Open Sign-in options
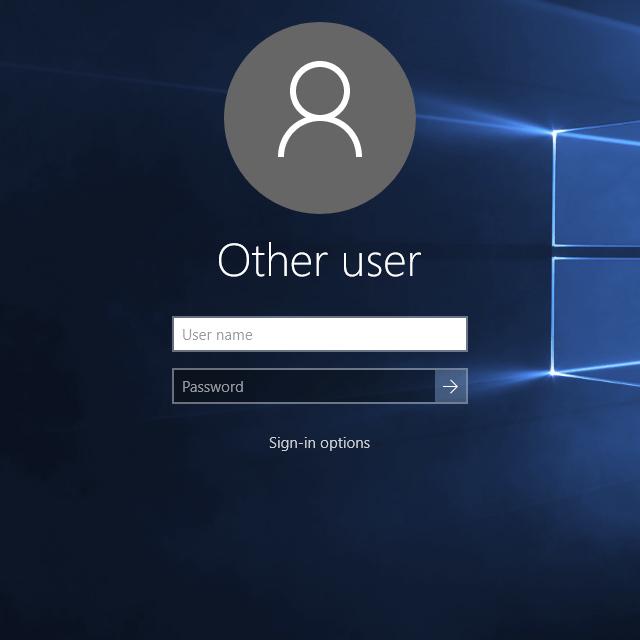Screen dimensions: 640x640 tap(319, 443)
